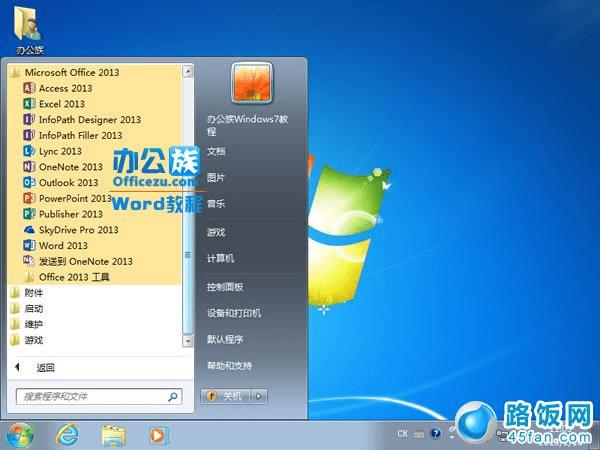Screen dimensions: 600x450
Task: Open InfoPath Designer 2013
Action: point(82,119)
